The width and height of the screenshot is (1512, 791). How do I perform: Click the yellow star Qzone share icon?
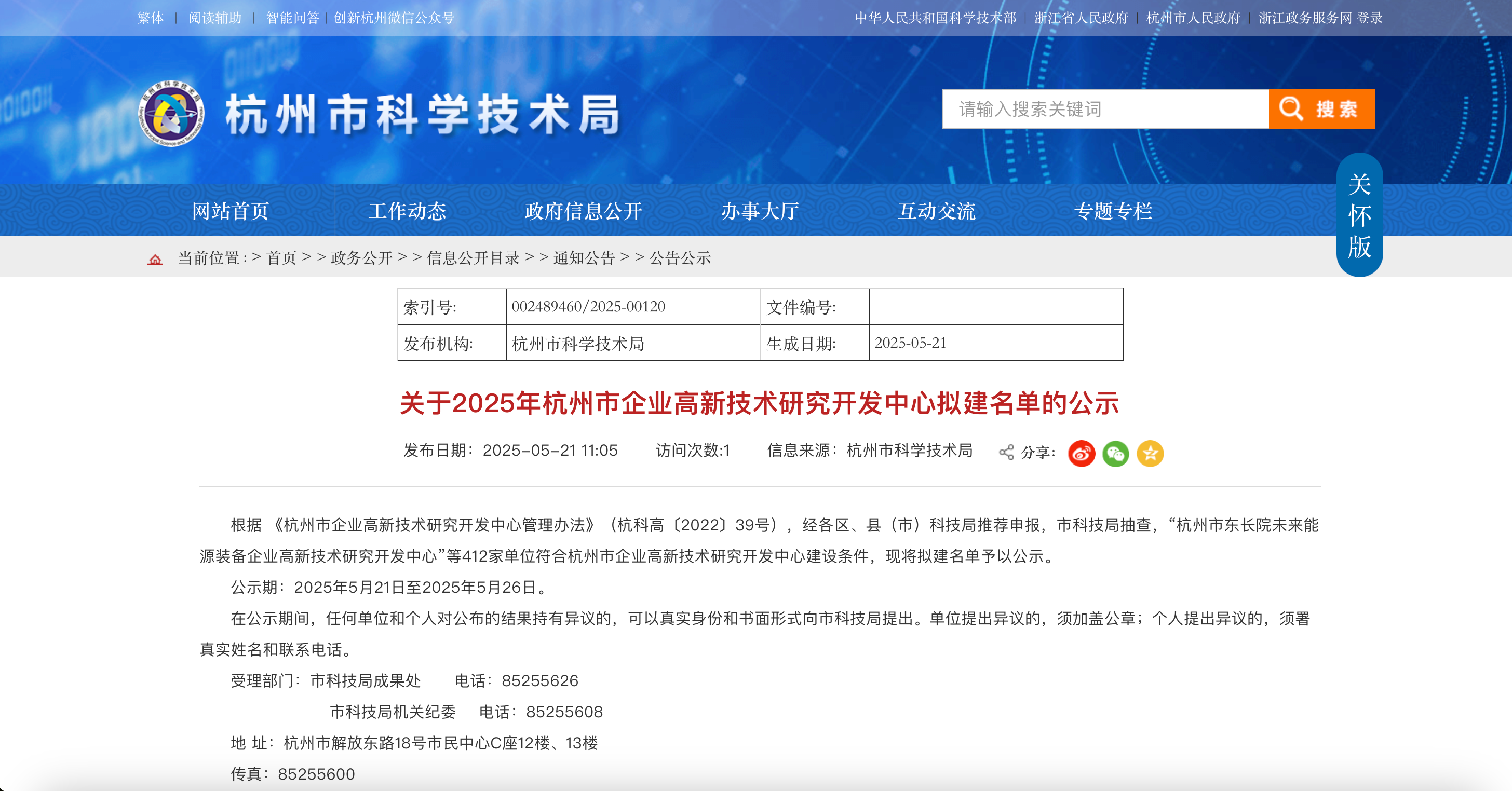click(x=1150, y=453)
